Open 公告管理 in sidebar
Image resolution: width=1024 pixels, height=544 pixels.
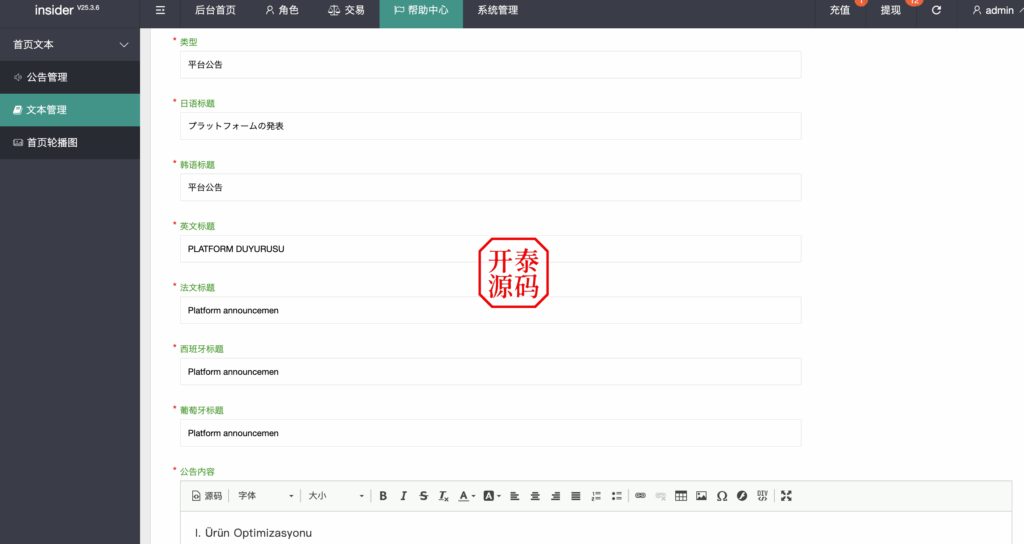pyautogui.click(x=70, y=77)
